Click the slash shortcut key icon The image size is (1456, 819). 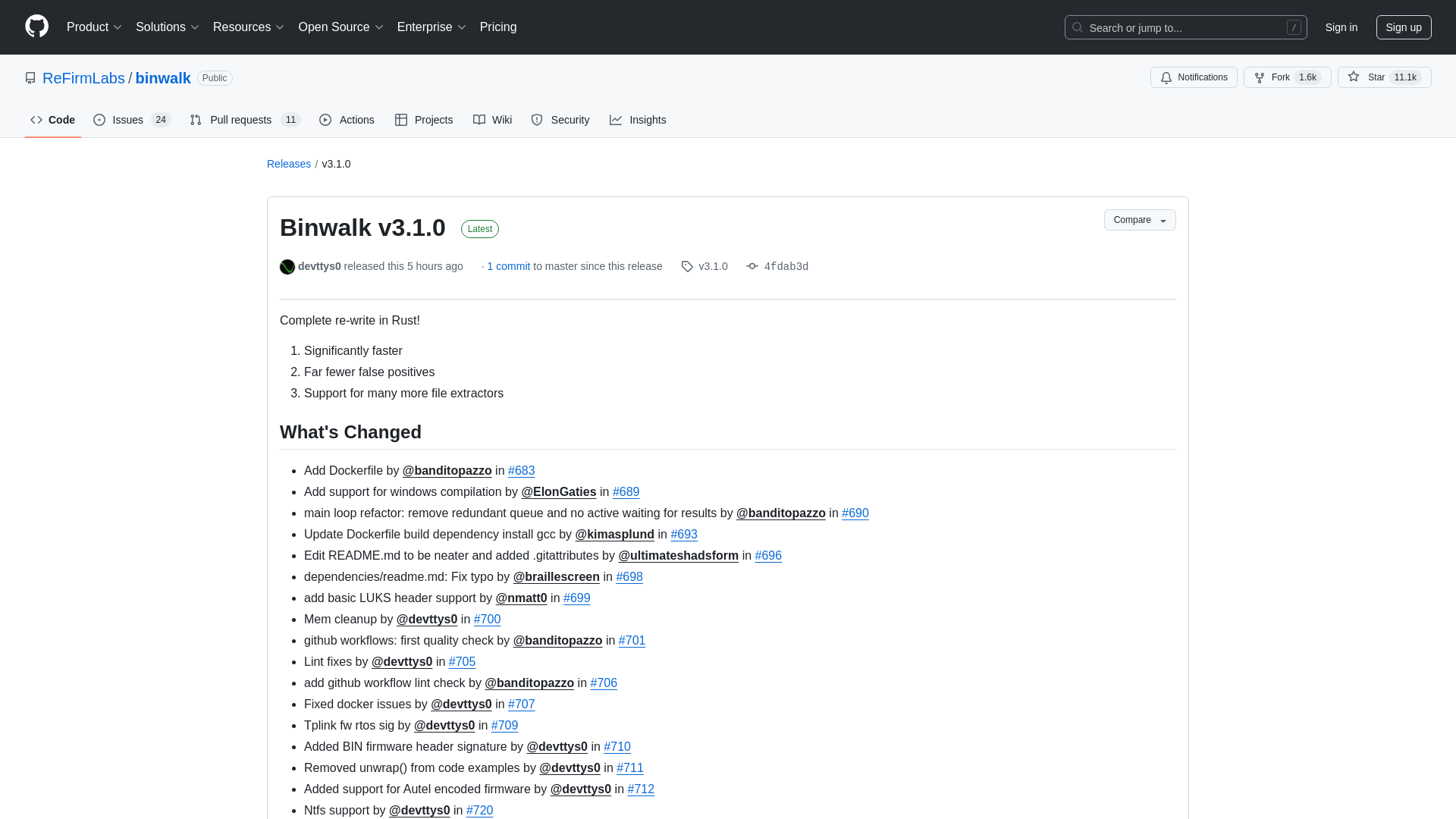click(x=1294, y=27)
